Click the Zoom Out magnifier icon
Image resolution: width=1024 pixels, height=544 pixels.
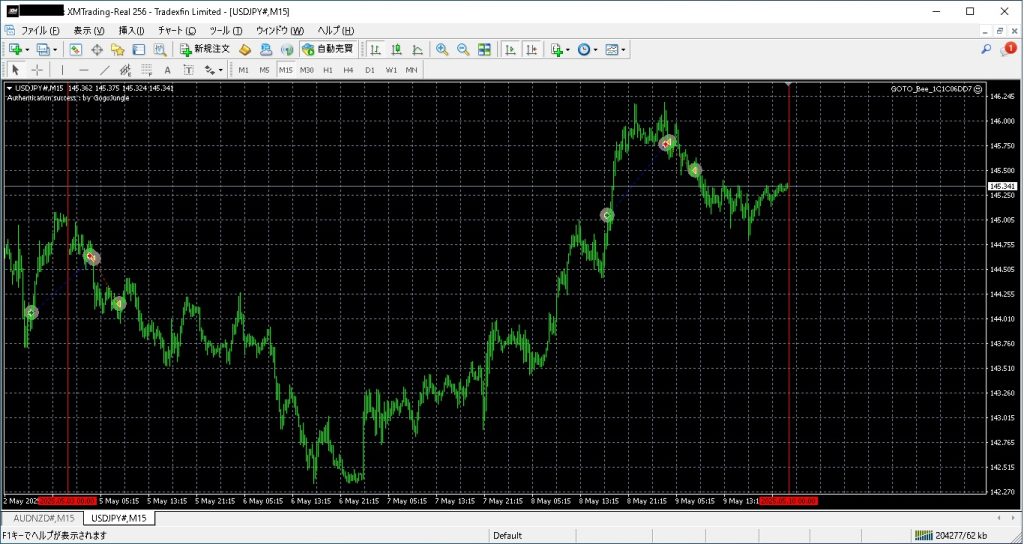coord(463,49)
